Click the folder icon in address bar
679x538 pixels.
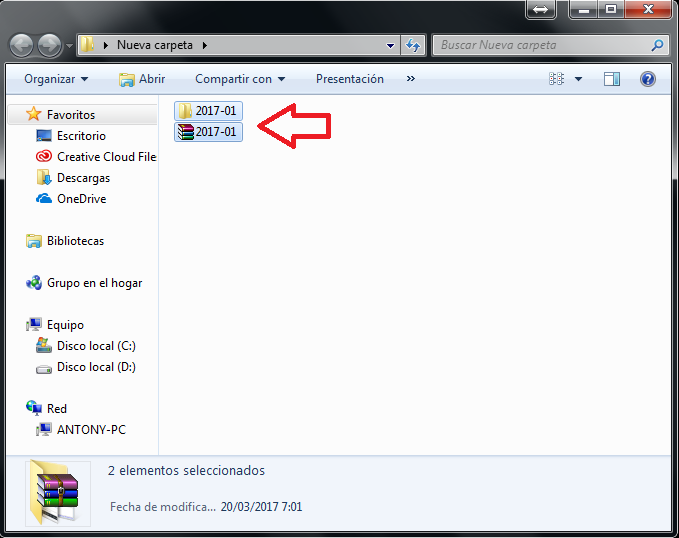coord(87,45)
